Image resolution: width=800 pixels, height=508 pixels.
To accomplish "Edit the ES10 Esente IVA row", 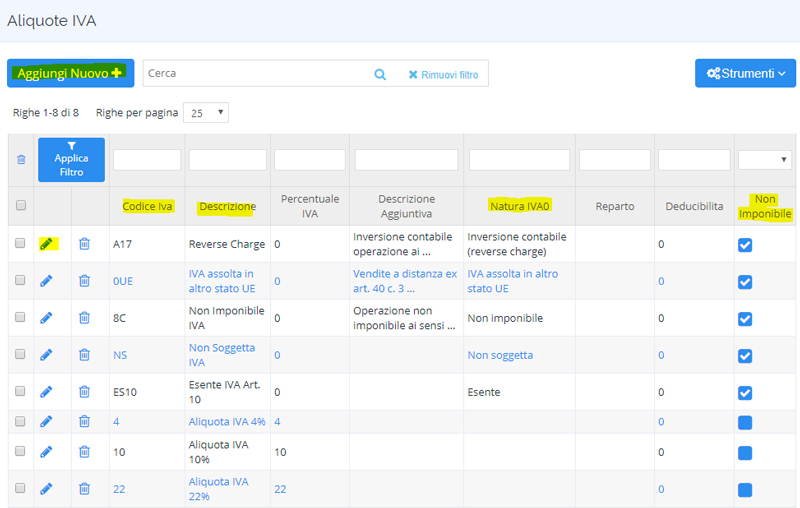I will click(46, 392).
